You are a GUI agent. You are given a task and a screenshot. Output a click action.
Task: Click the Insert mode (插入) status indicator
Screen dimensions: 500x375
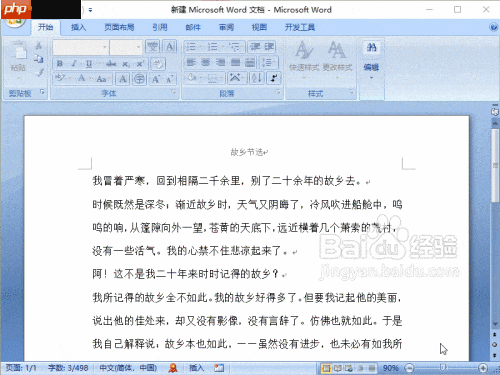(196, 368)
